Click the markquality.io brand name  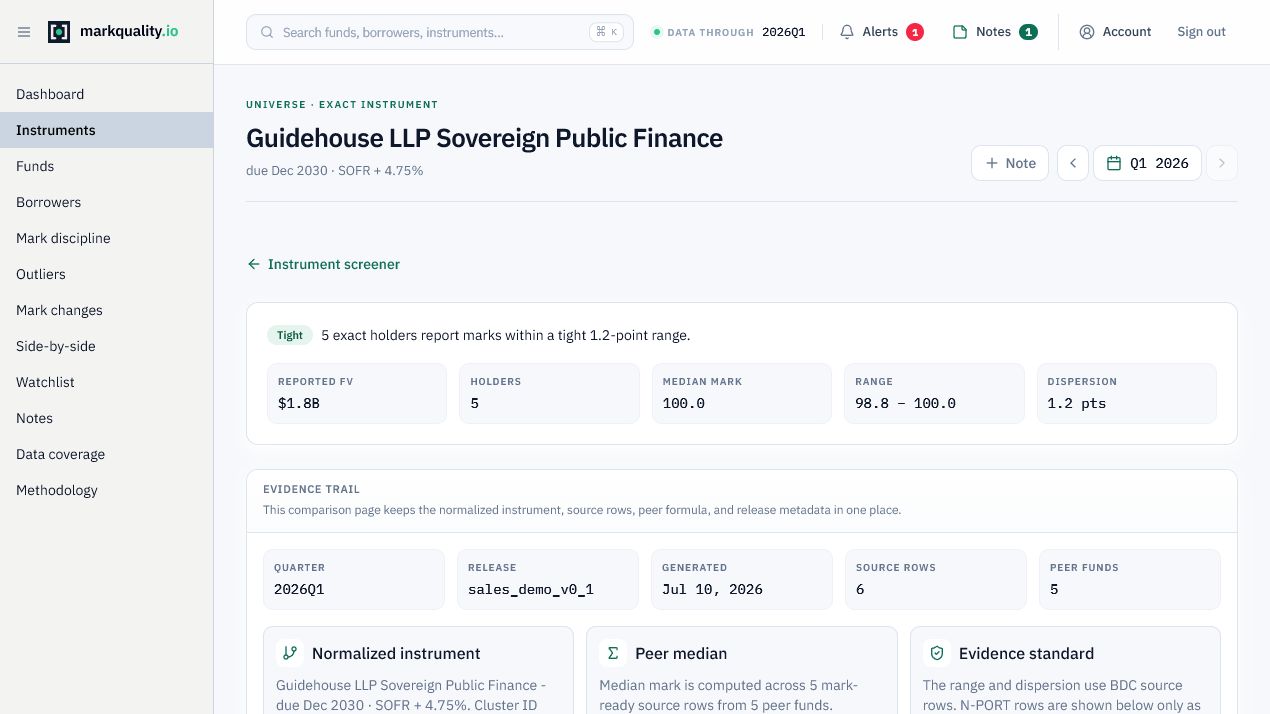(x=128, y=31)
